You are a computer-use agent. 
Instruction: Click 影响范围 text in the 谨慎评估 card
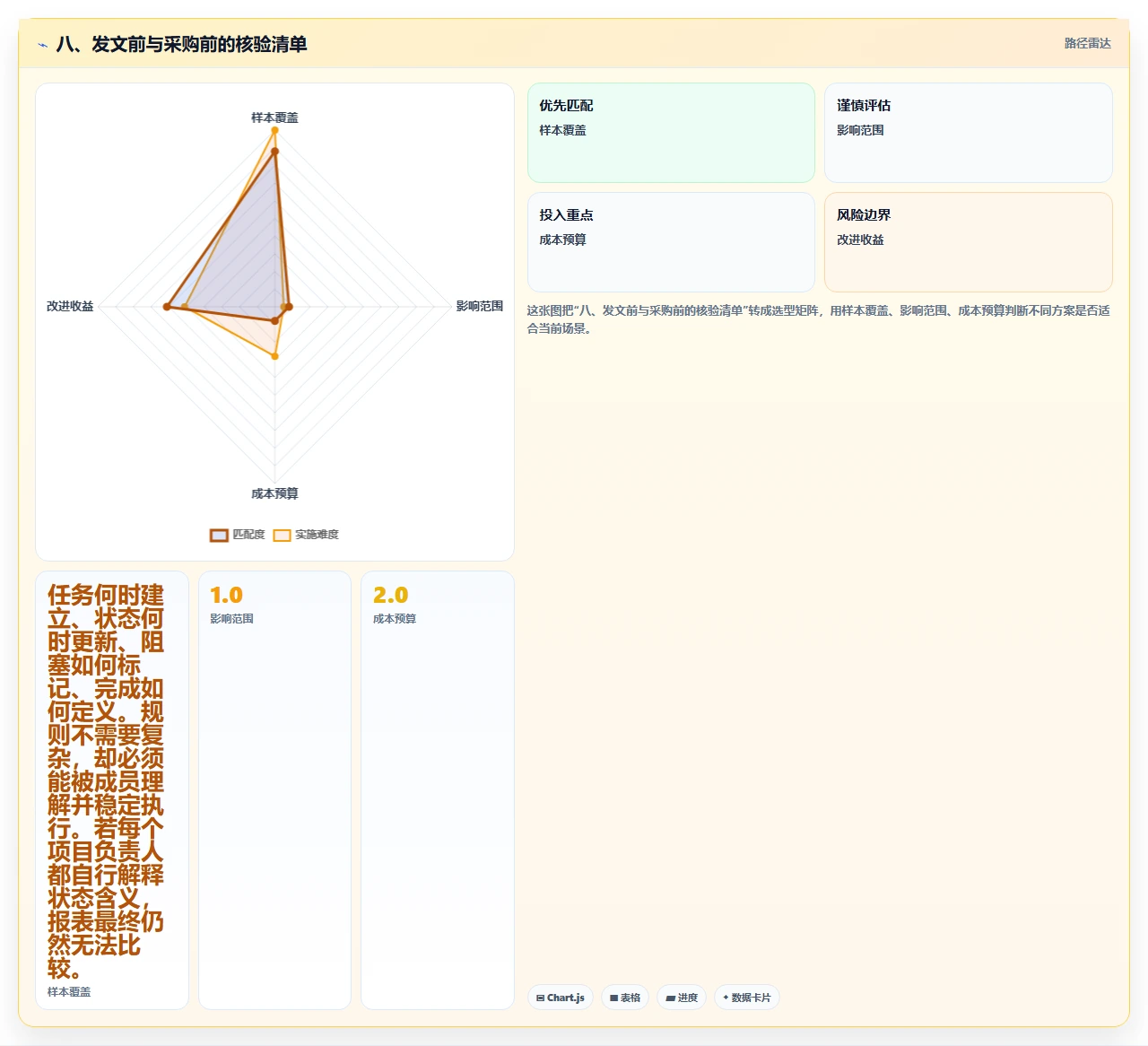coord(860,130)
